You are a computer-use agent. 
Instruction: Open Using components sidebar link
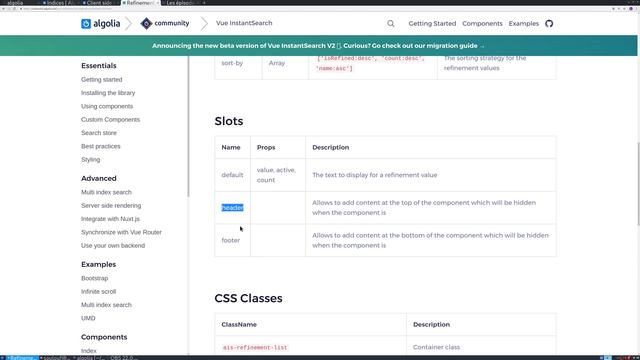point(107,106)
